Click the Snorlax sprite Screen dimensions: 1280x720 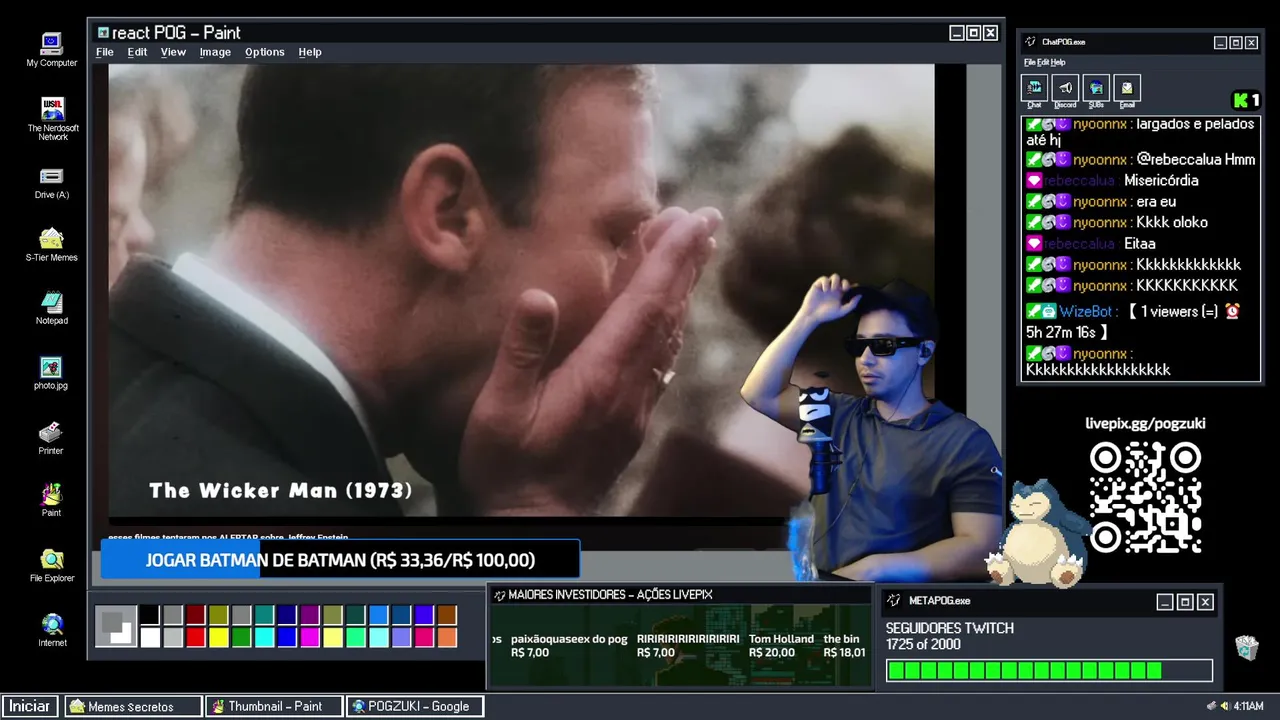click(x=1035, y=532)
